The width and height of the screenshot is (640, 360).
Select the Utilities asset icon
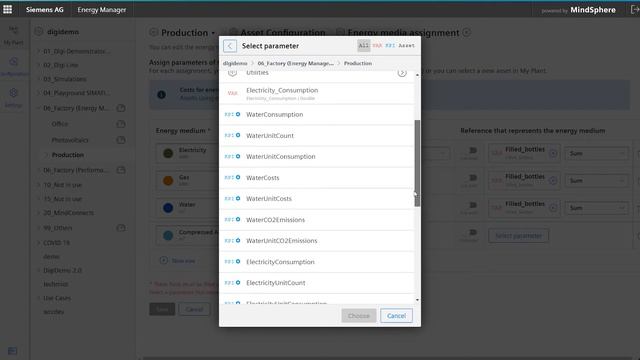click(x=232, y=73)
